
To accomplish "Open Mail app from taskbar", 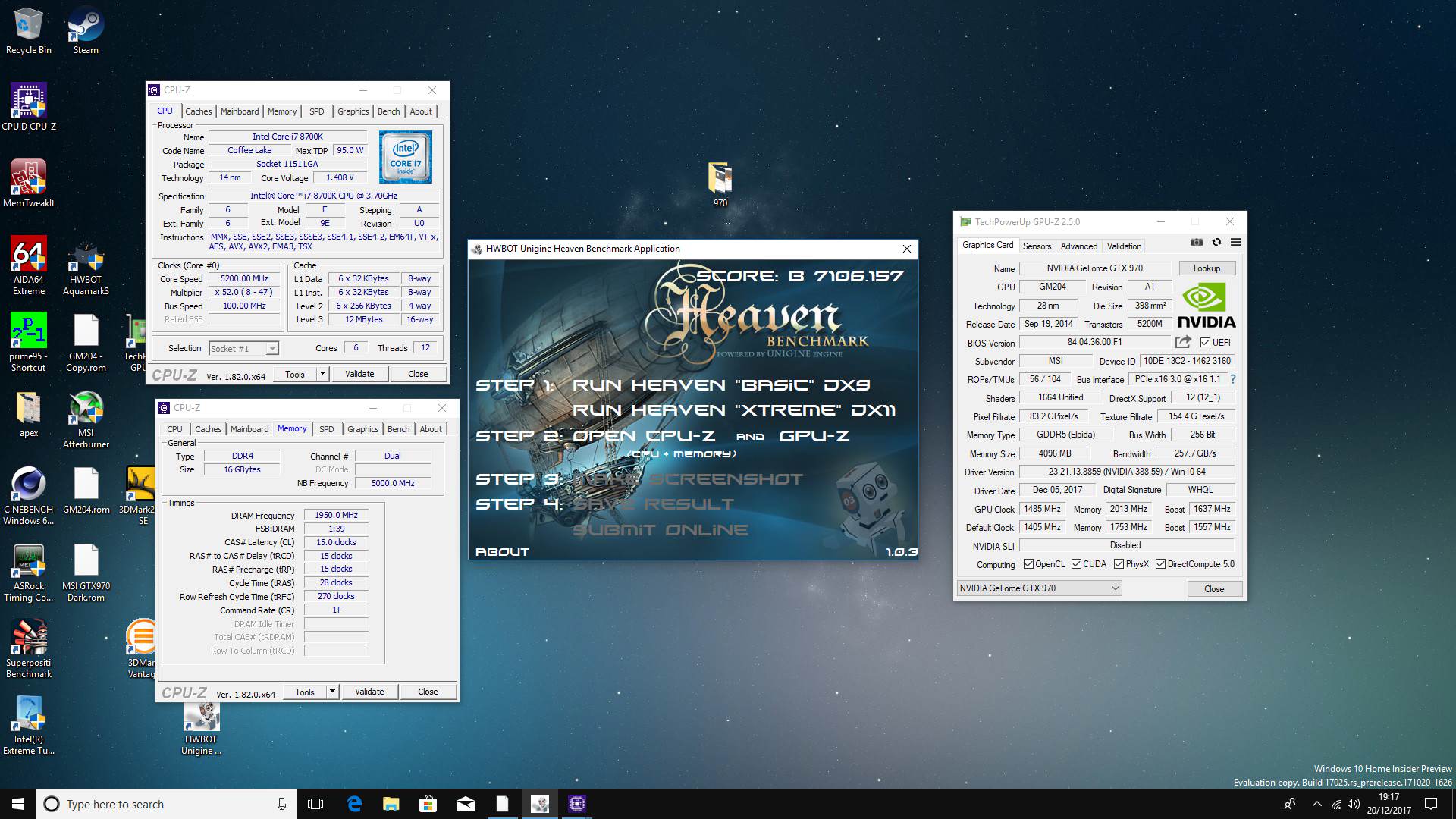I will point(466,804).
